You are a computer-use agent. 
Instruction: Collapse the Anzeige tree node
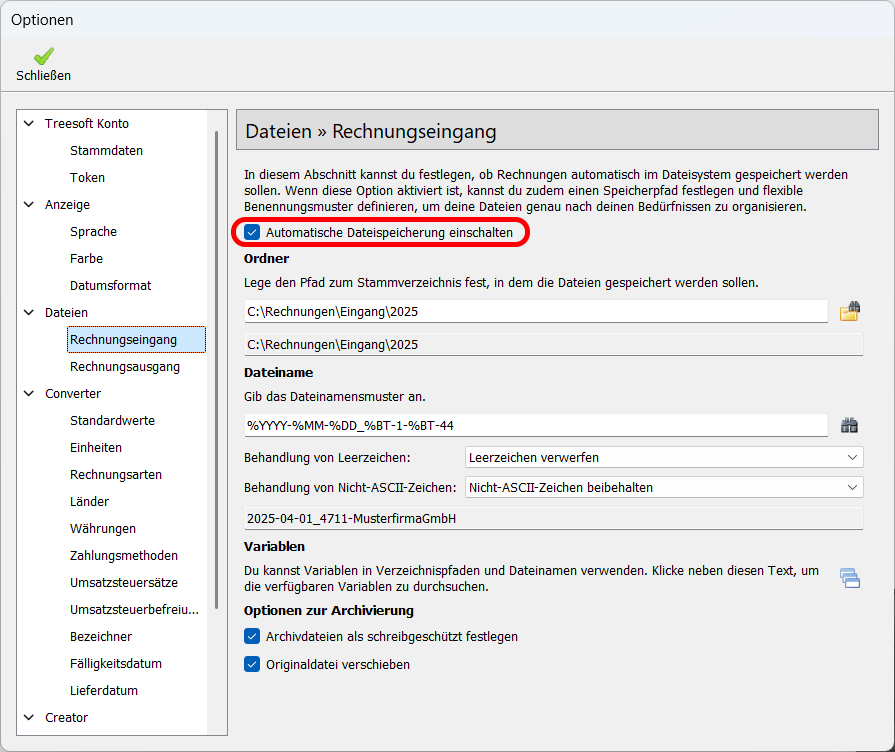[x=28, y=205]
